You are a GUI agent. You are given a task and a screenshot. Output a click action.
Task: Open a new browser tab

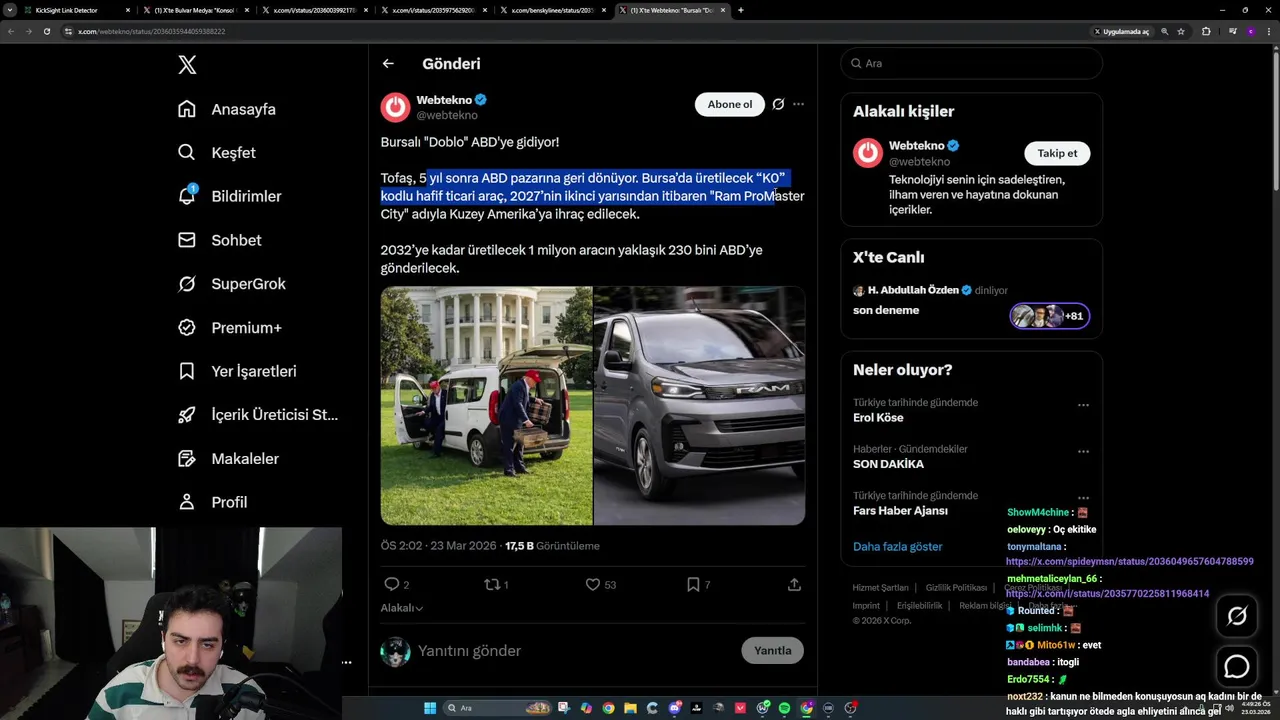(x=740, y=10)
